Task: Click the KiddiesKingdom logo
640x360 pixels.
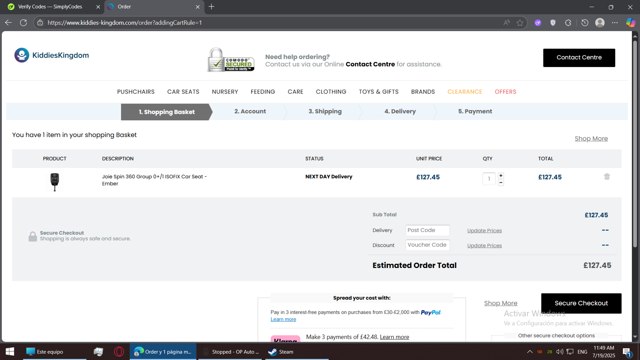Action: pyautogui.click(x=52, y=55)
